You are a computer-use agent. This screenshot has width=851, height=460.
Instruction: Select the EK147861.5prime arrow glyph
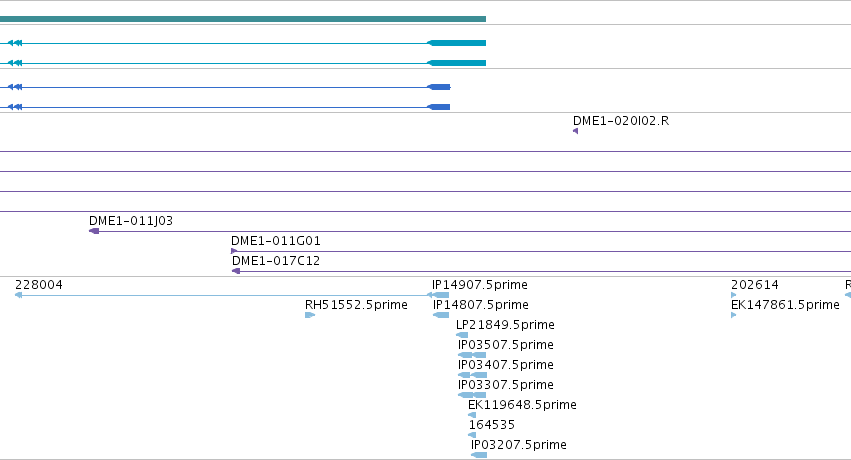[734, 315]
